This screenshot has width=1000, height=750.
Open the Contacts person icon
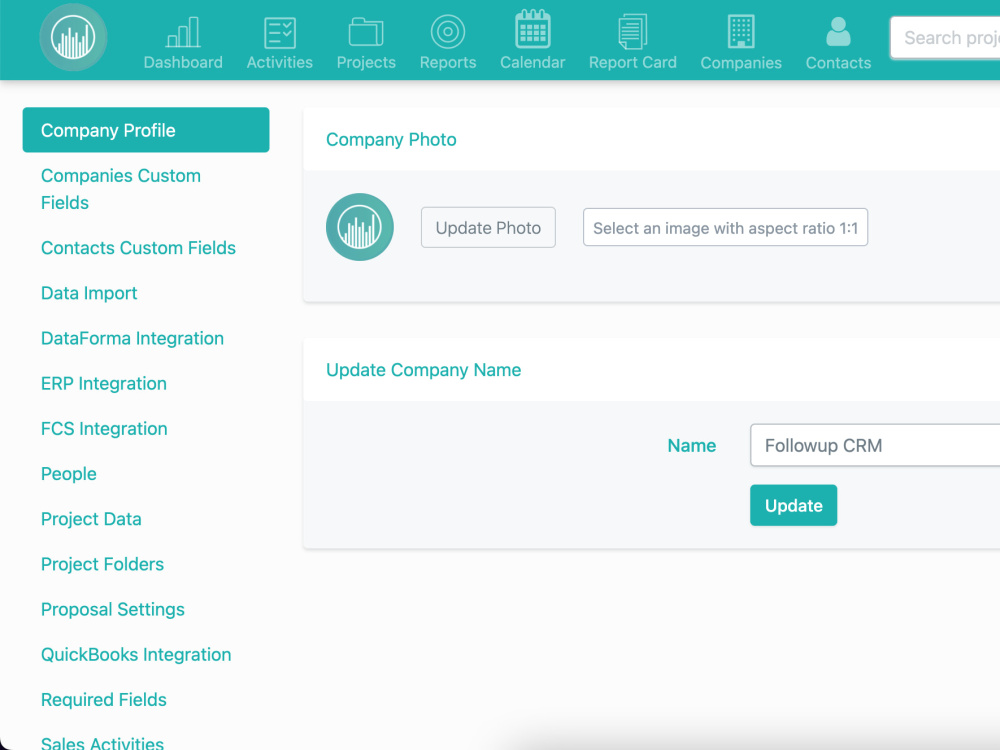[838, 32]
